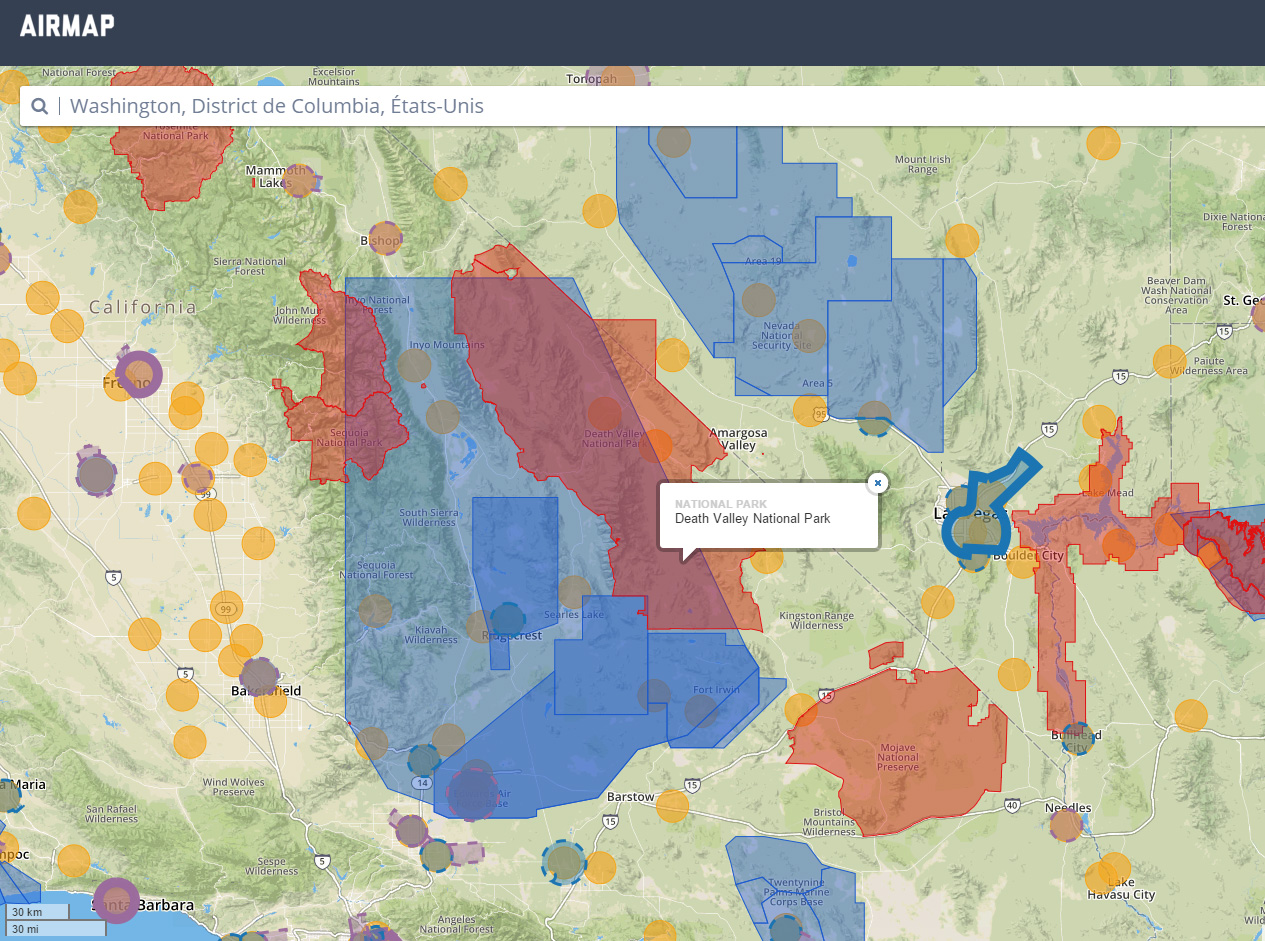The width and height of the screenshot is (1265, 941).
Task: Click the 'Inyo Mountains' label
Action: tap(446, 345)
